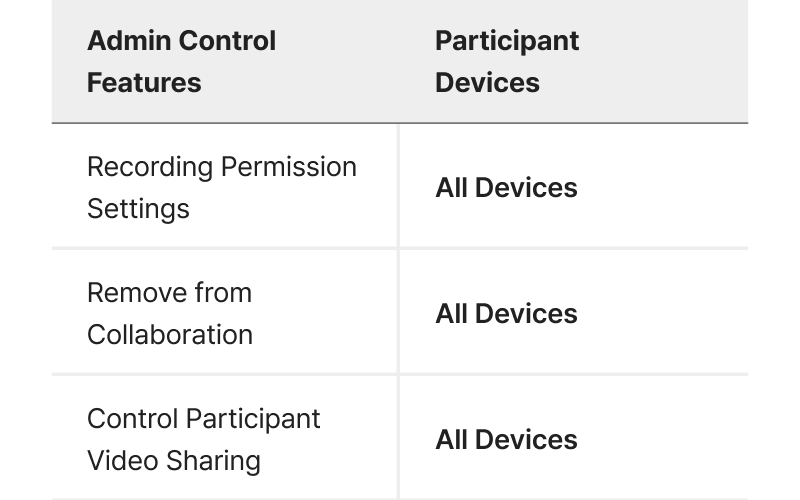The image size is (800, 500).
Task: Click the word Settings in first row
Action: pyautogui.click(x=138, y=209)
